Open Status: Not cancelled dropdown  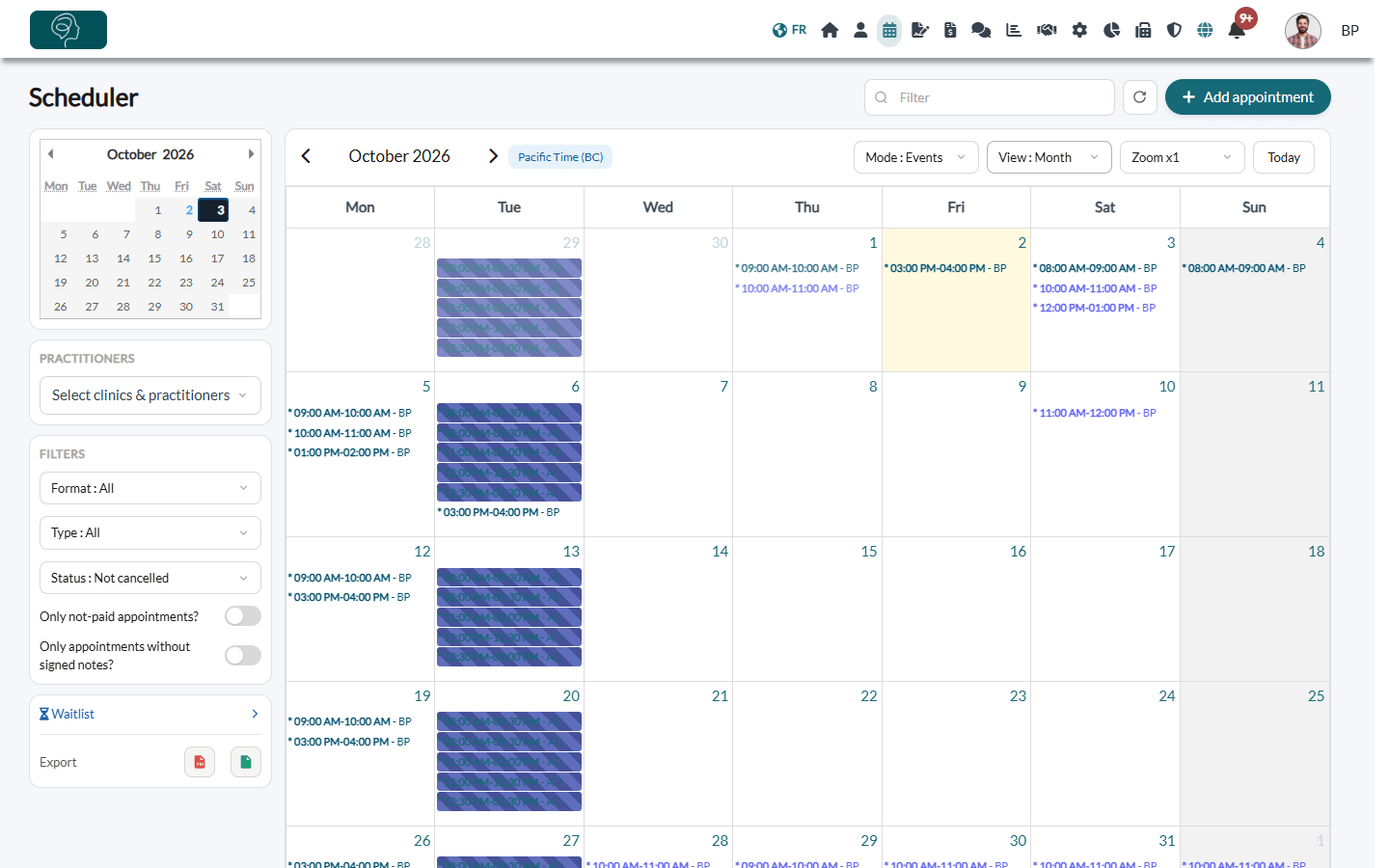point(150,578)
